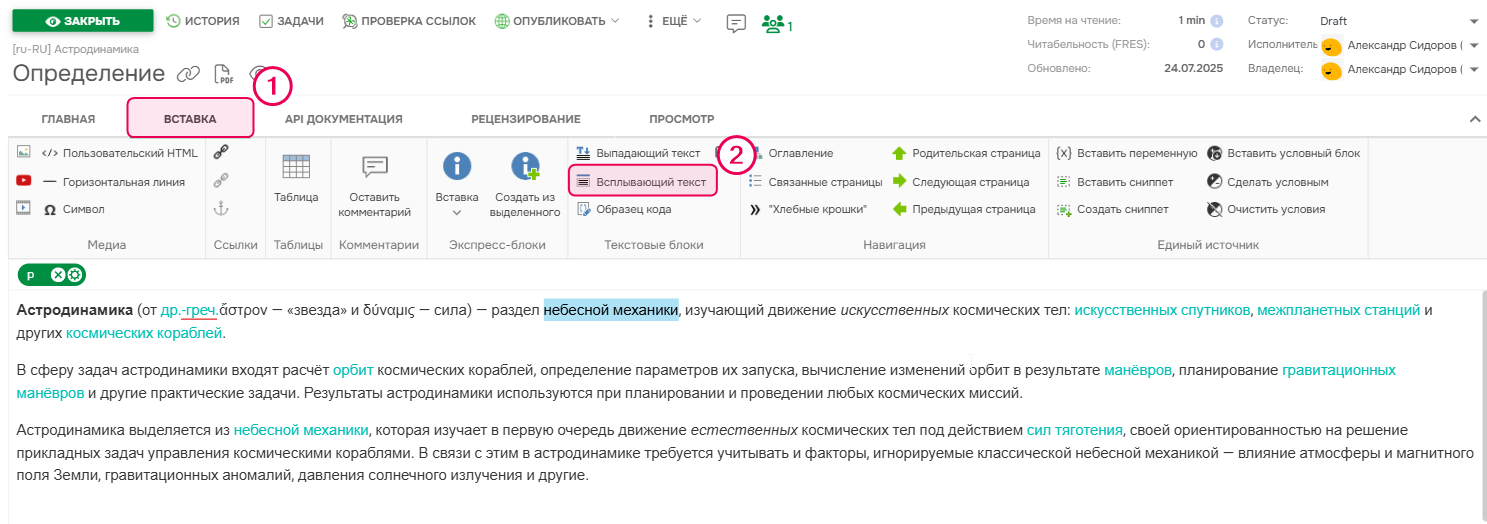This screenshot has width=1487, height=524.
Task: Insert link to next page (Следующая страница)
Action: point(960,182)
